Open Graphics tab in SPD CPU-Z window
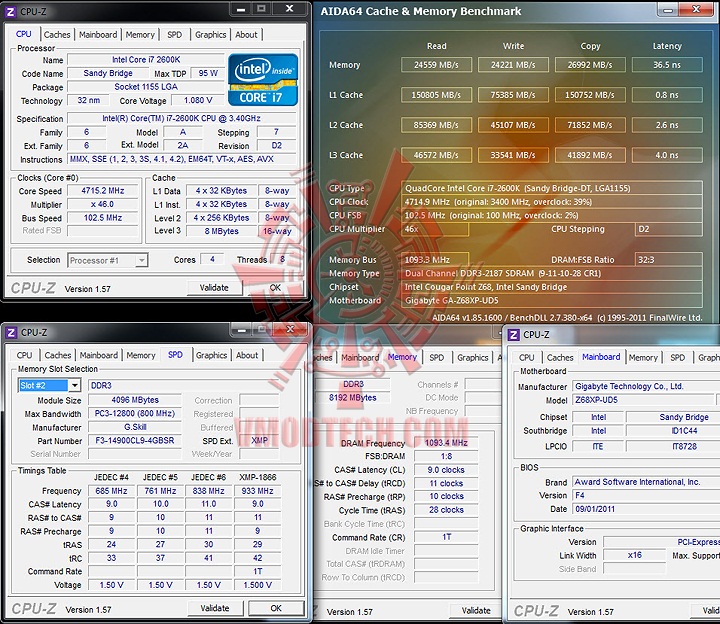The image size is (720, 624). (x=211, y=355)
